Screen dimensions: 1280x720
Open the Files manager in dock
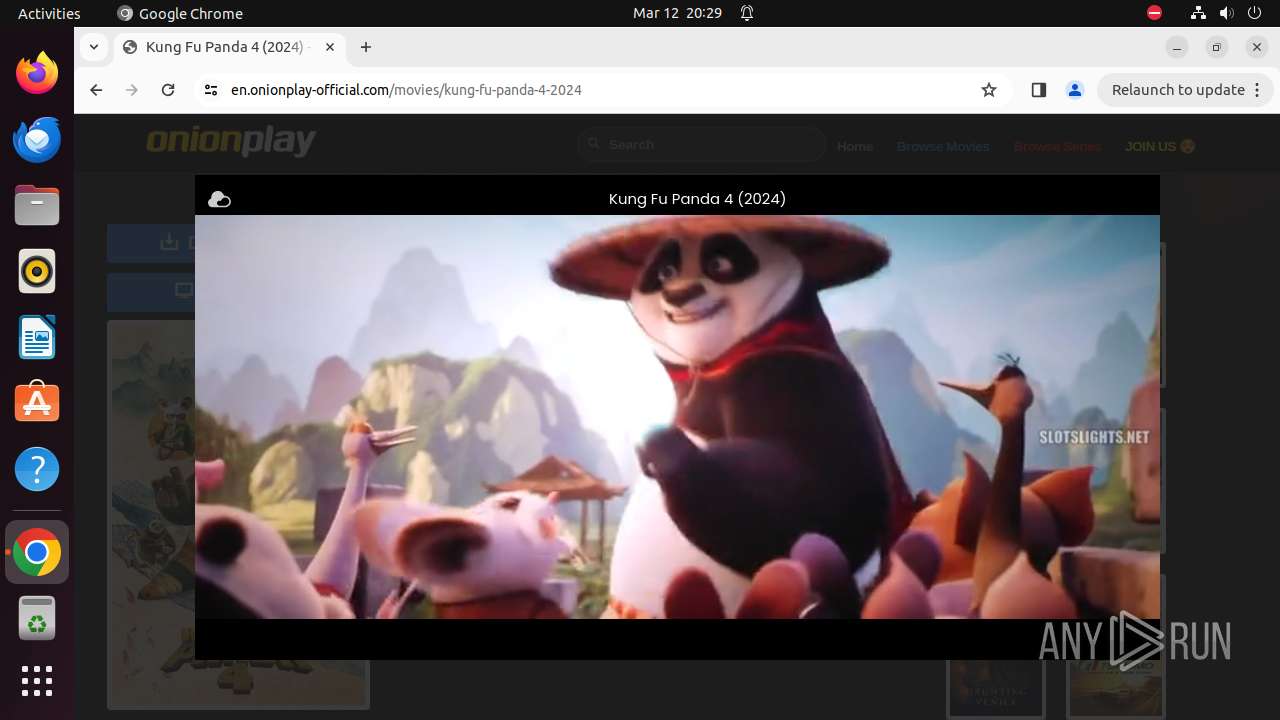click(x=37, y=205)
